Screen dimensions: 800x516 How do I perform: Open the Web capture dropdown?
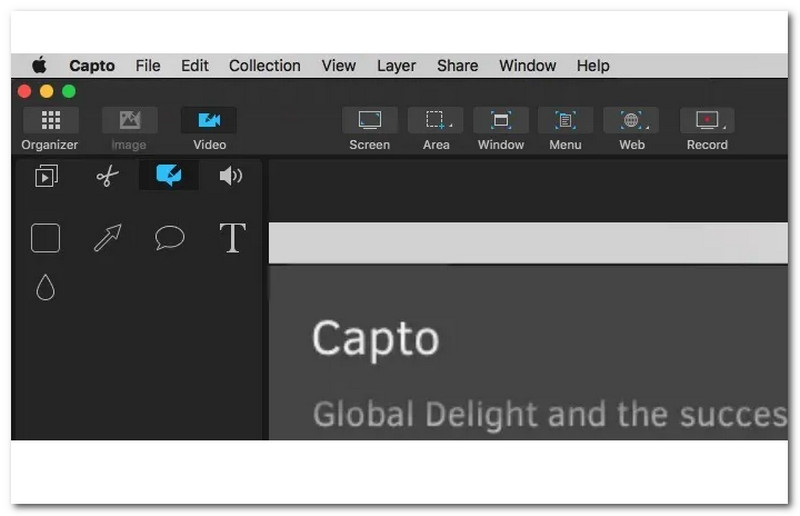tap(631, 121)
